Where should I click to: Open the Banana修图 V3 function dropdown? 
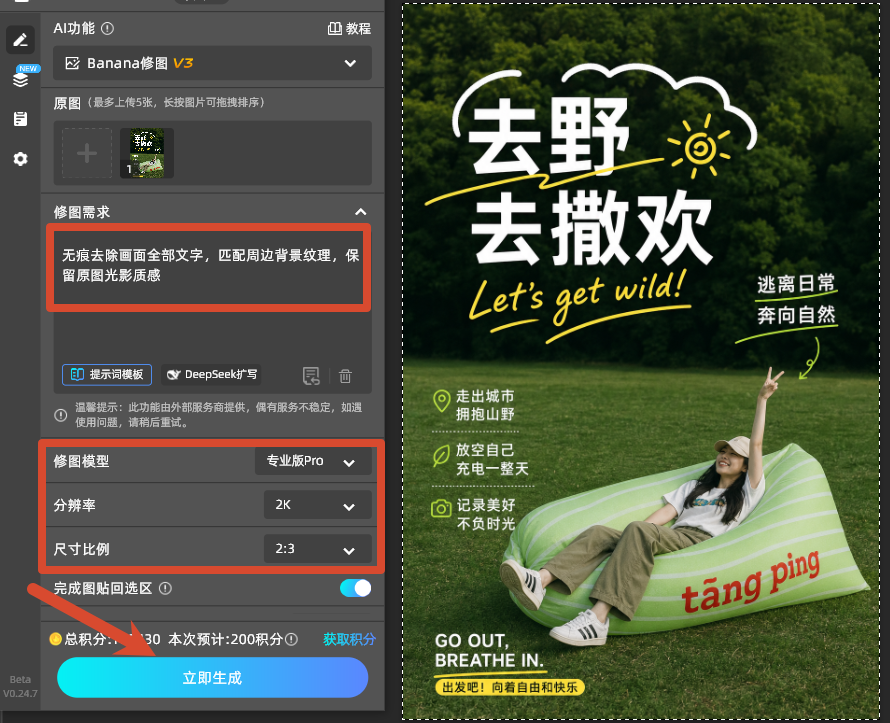pos(212,63)
